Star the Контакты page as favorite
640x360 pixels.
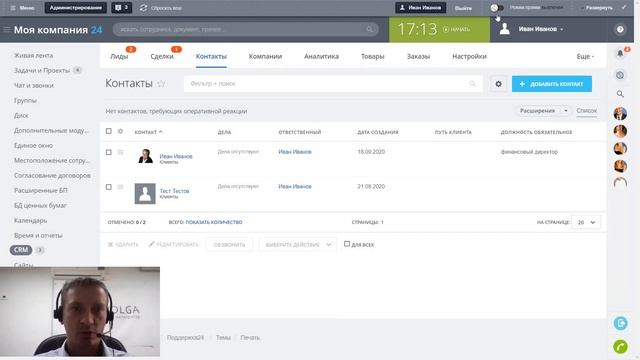(161, 84)
